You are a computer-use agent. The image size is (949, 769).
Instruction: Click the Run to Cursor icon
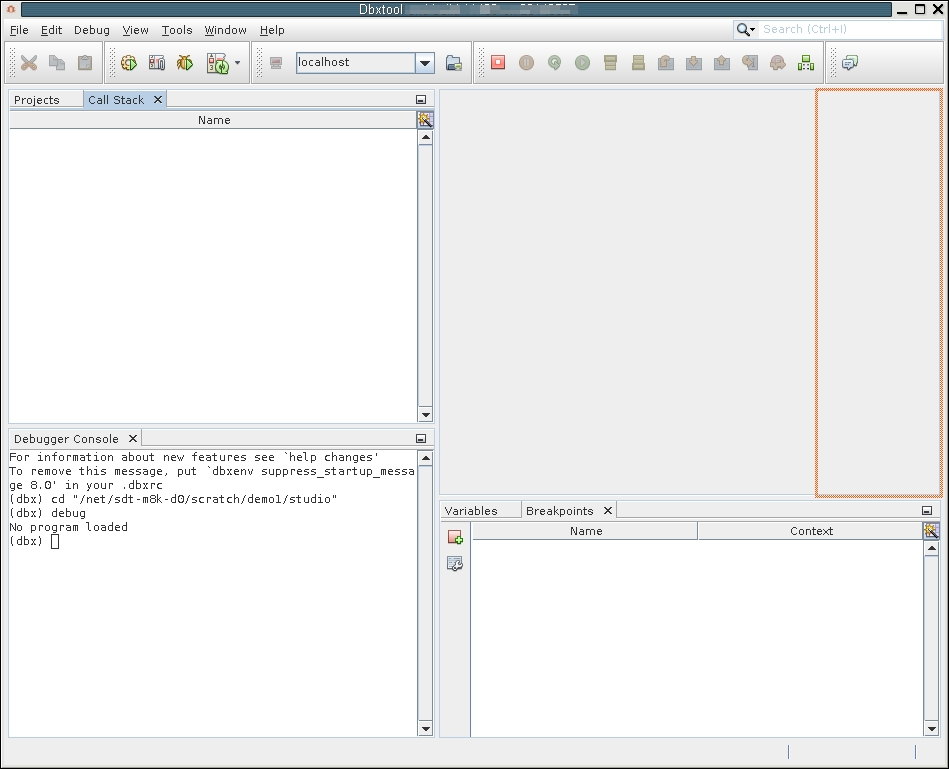750,62
